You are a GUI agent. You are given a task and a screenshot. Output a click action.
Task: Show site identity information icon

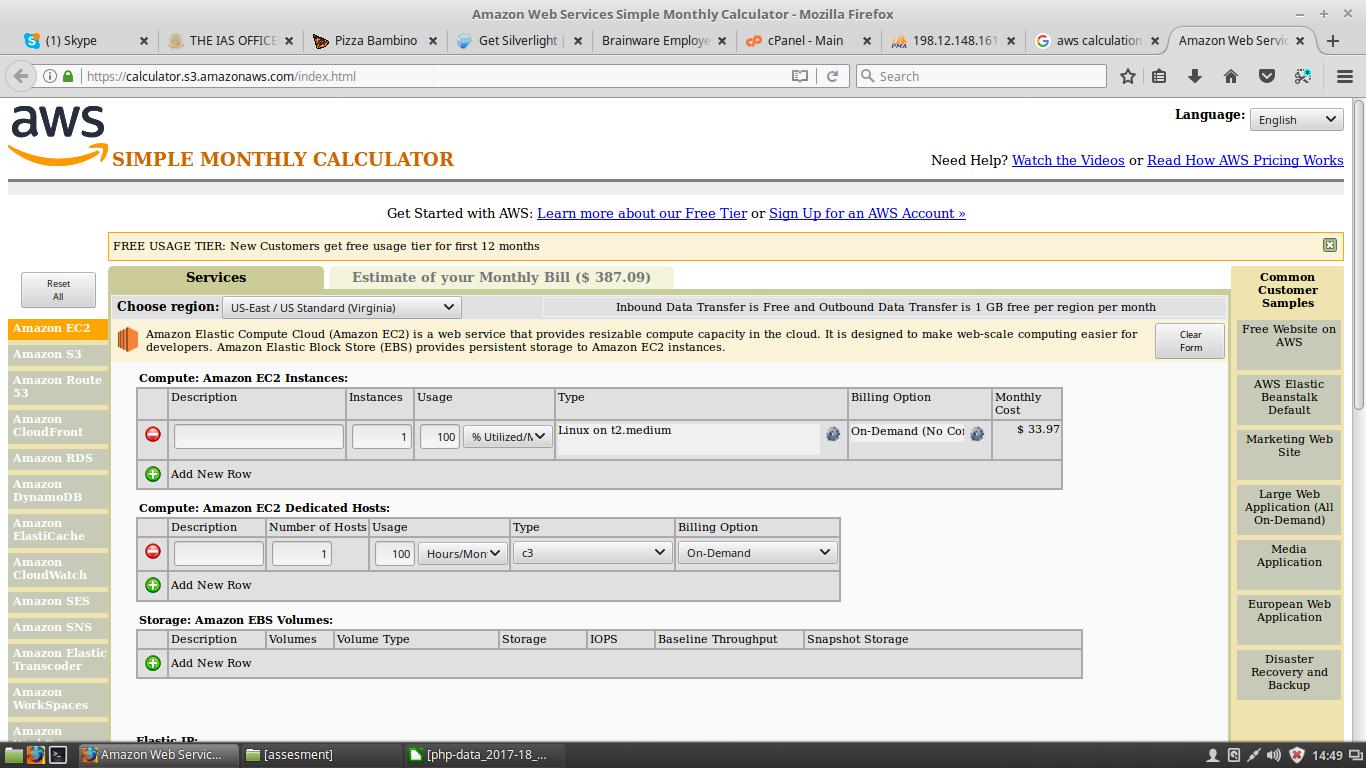(49, 76)
